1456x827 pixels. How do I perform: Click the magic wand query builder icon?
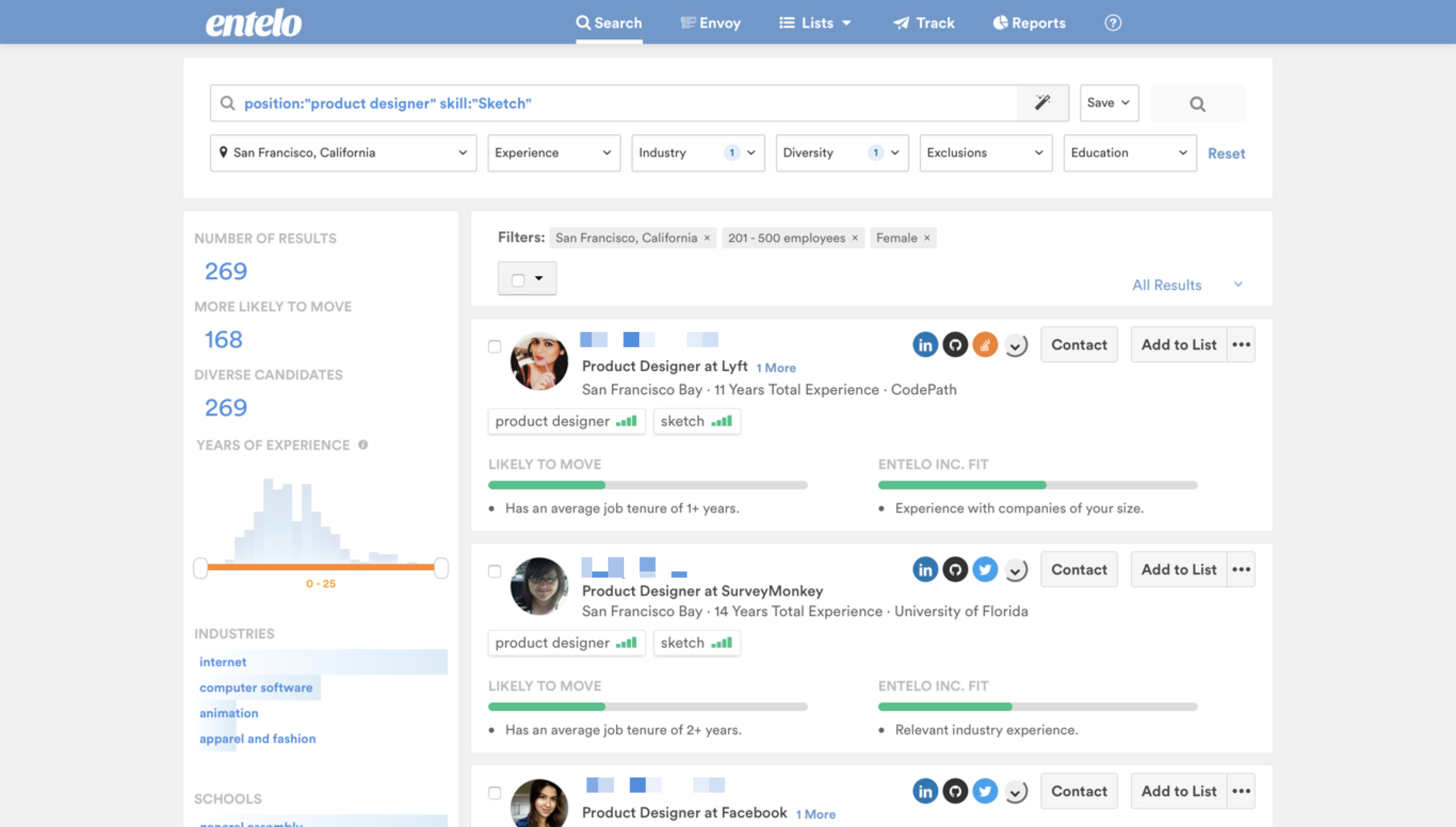pyautogui.click(x=1042, y=103)
